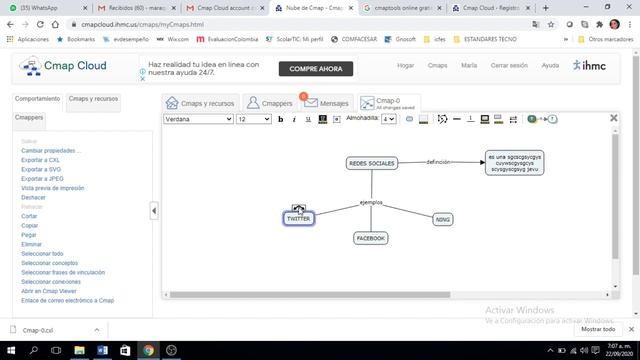The height and width of the screenshot is (360, 640).
Task: Click the line style underline icon
Action: click(470, 119)
